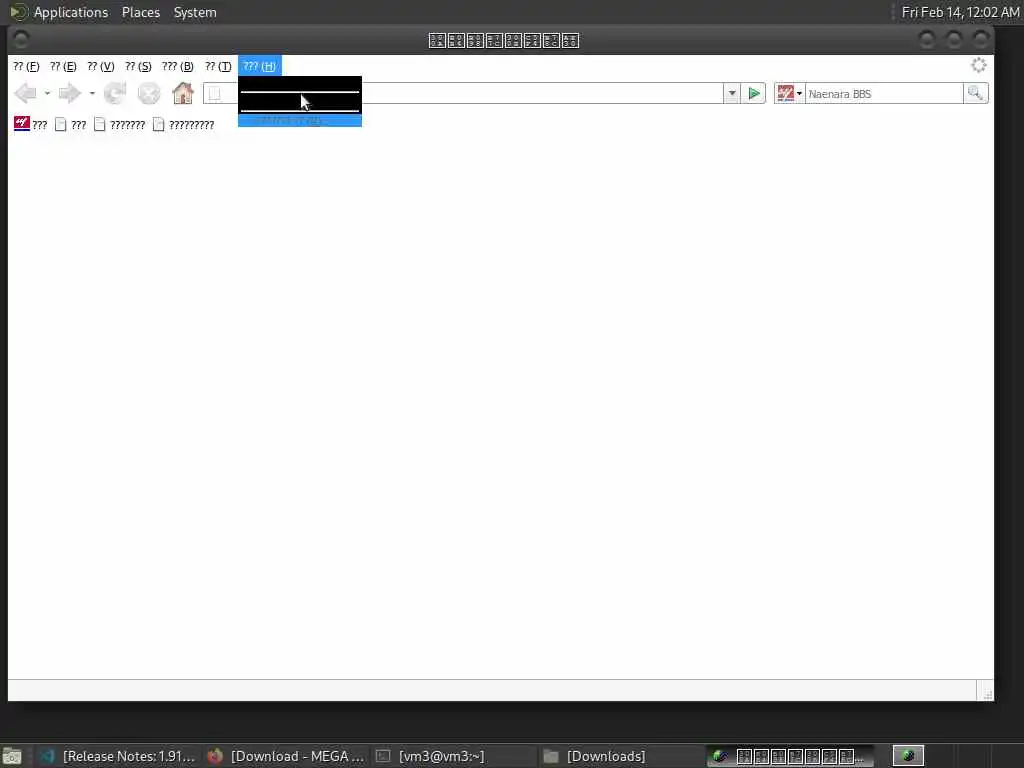The height and width of the screenshot is (768, 1024).
Task: Stop page loading with the X icon
Action: 149,93
